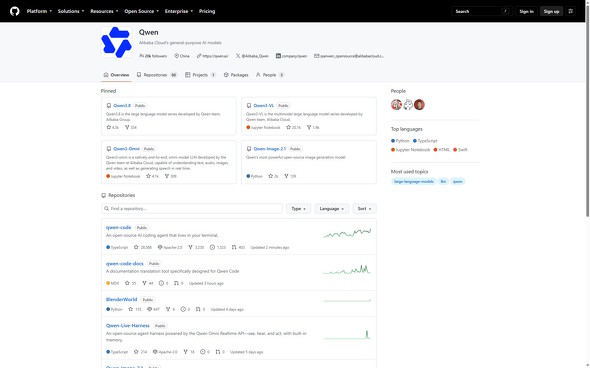590x368 pixels.
Task: Expand the Enterprise menu
Action: click(179, 11)
